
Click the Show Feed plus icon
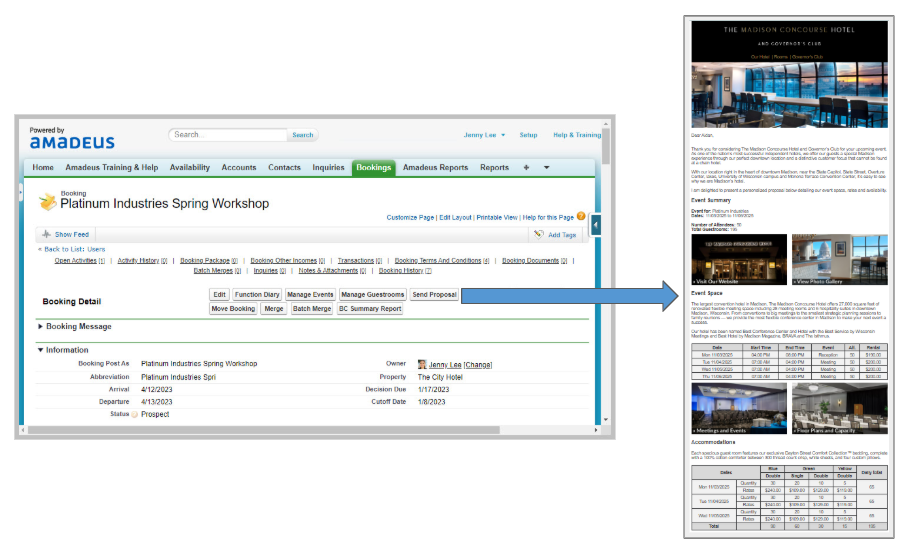tap(46, 234)
